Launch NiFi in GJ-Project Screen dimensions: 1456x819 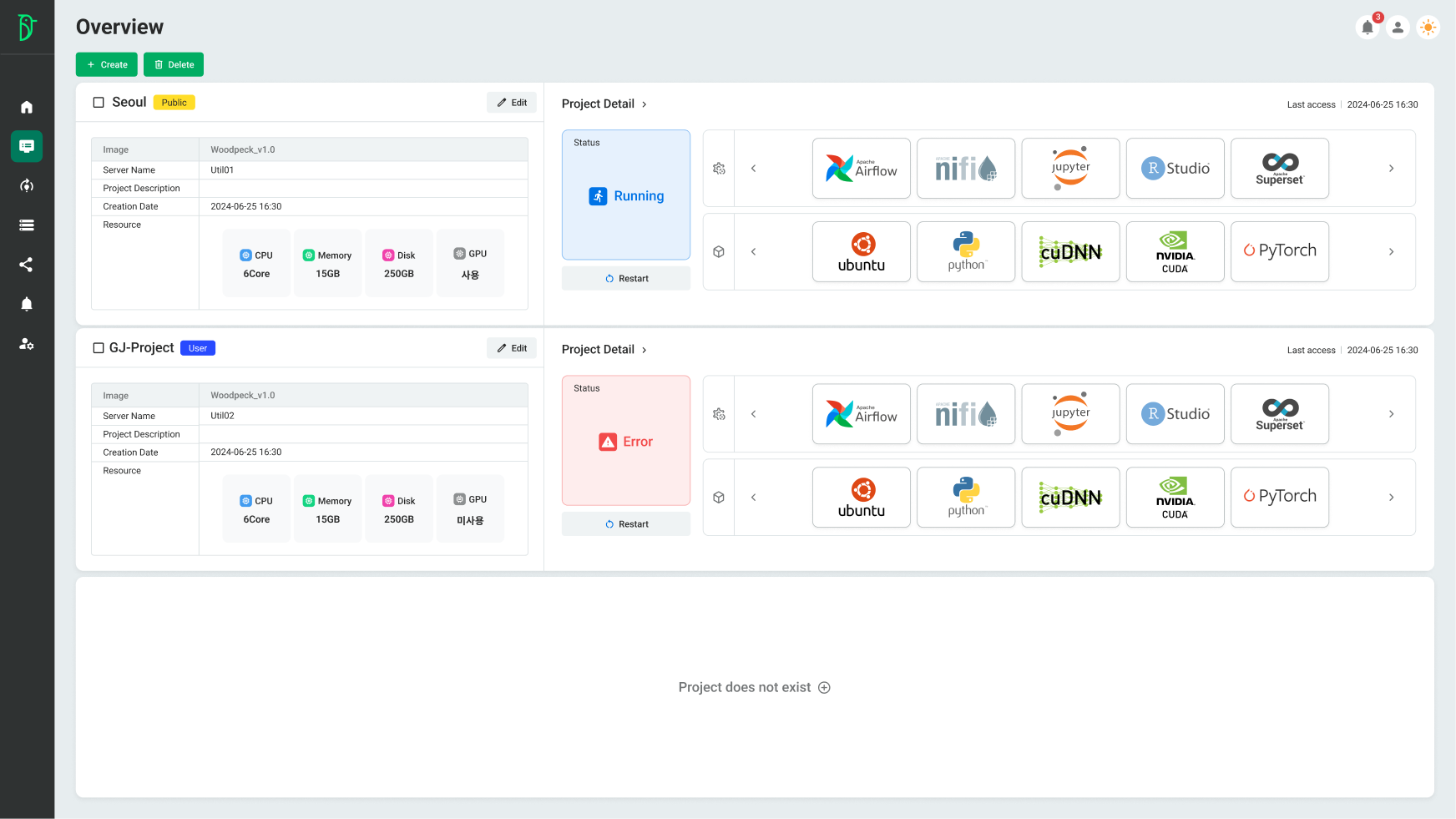(x=966, y=414)
